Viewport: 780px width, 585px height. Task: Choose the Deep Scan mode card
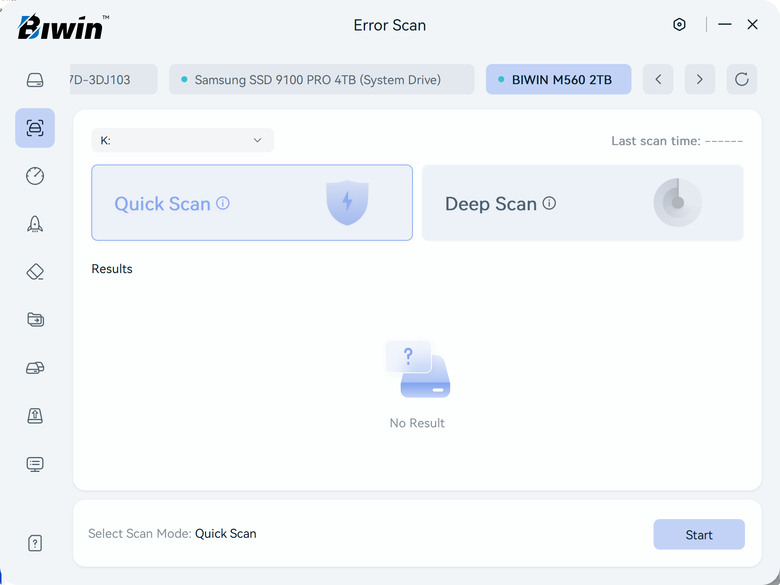tap(583, 202)
